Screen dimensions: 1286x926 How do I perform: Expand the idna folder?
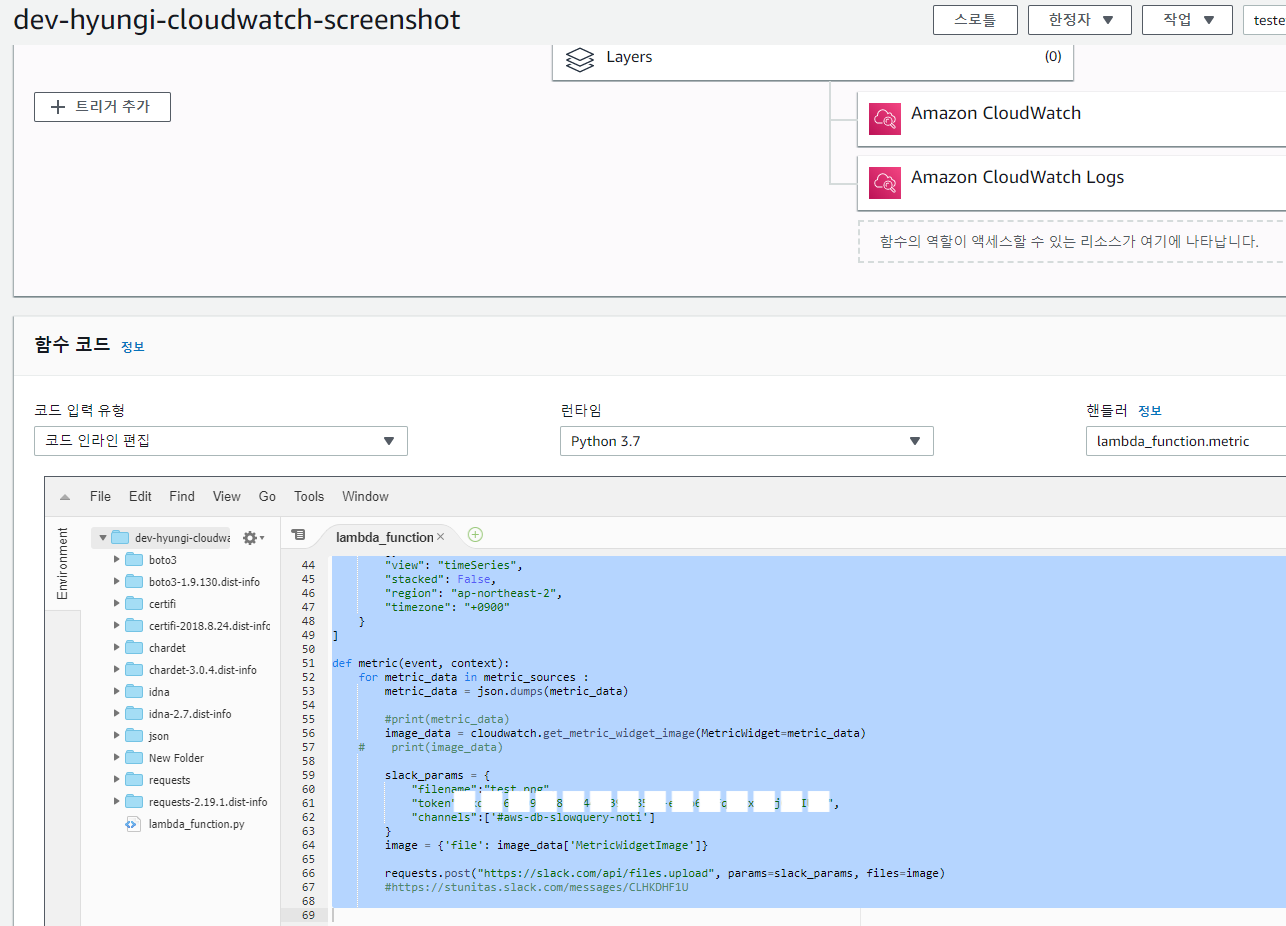pyautogui.click(x=116, y=692)
